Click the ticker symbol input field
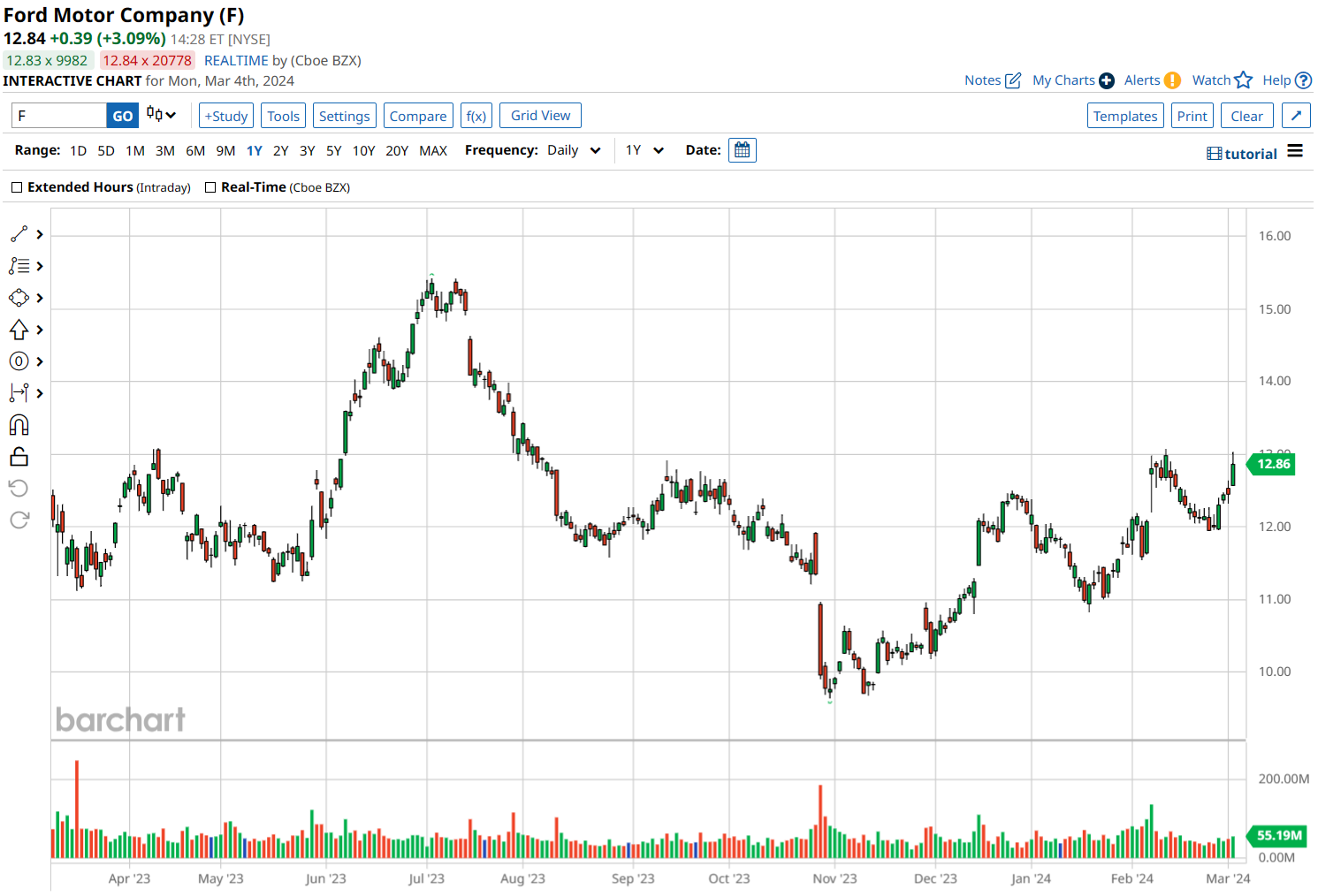Image resolution: width=1318 pixels, height=896 pixels. click(59, 116)
